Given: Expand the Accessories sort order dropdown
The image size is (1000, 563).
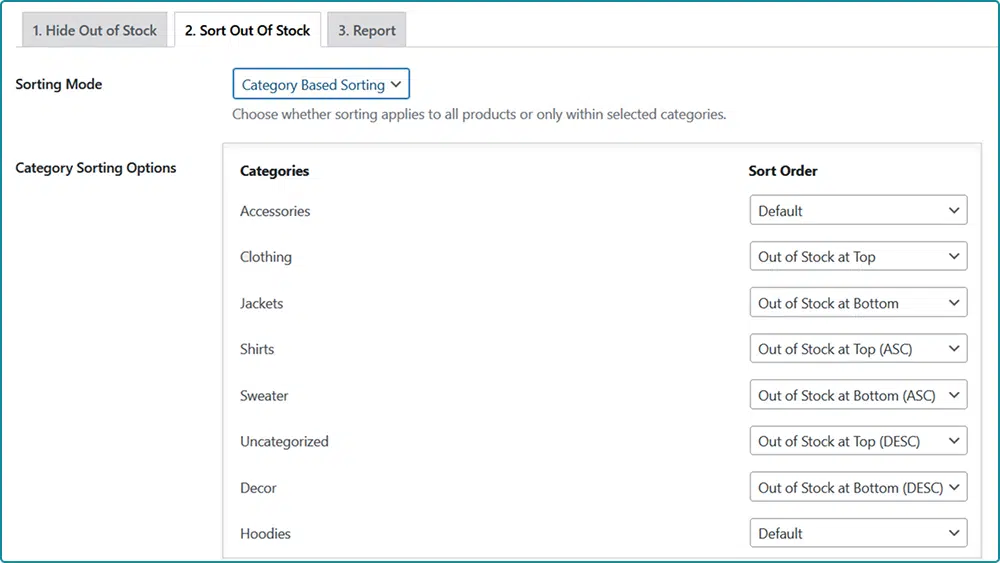Looking at the screenshot, I should pos(858,211).
